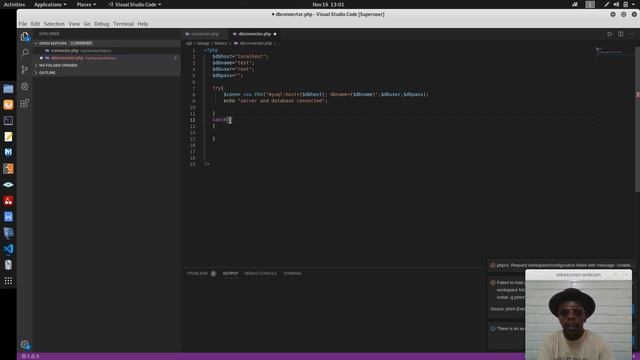Open the Help menu
This screenshot has width=640, height=360.
[x=142, y=24]
